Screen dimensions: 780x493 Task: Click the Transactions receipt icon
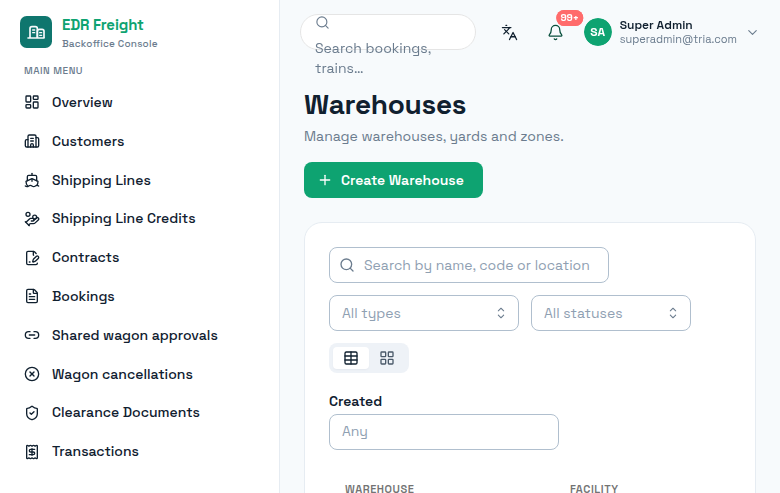tap(32, 452)
